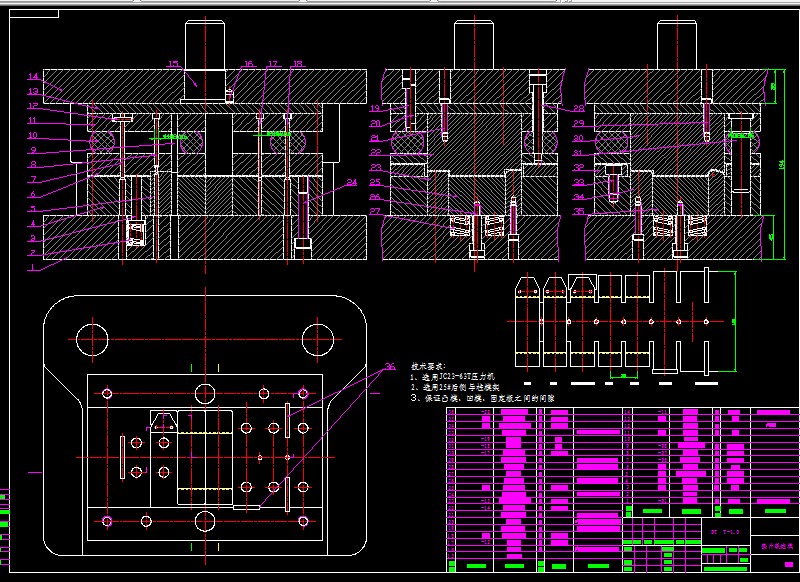
Task: Pick balloon number 32 in right section view
Action: [579, 167]
